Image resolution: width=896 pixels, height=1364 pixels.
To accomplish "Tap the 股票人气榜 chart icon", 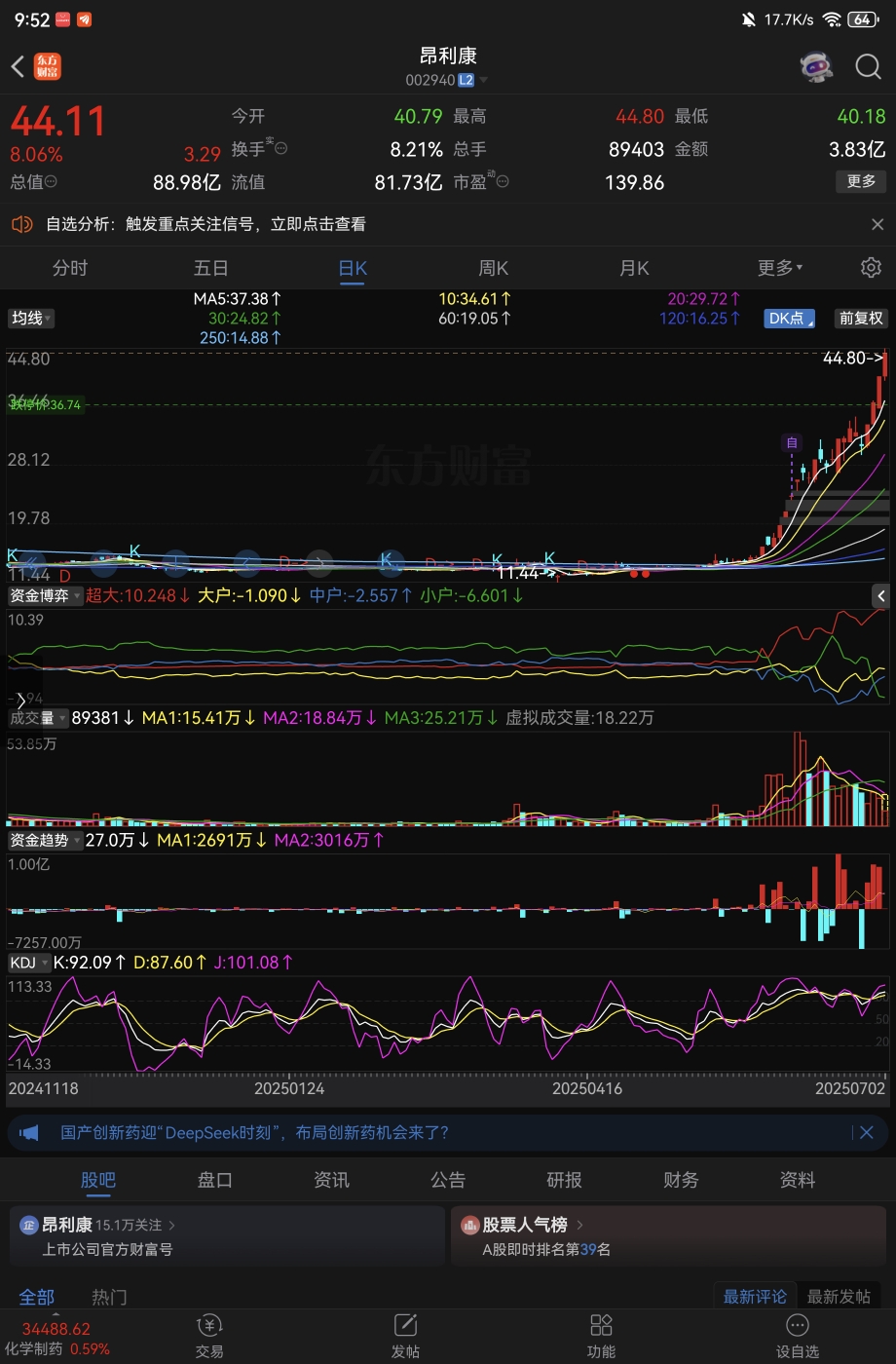I will coord(470,1225).
